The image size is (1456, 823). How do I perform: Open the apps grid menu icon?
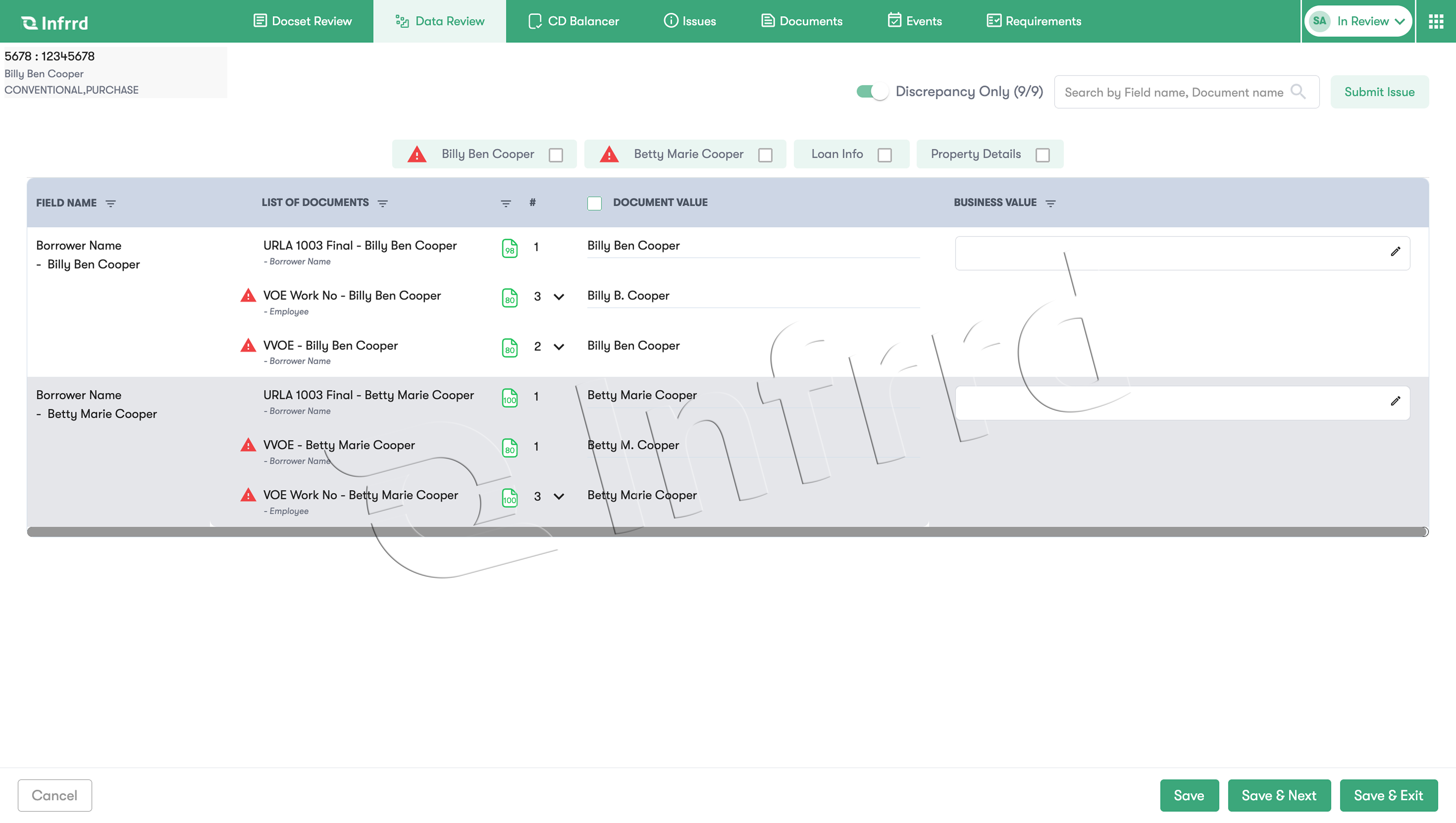[x=1436, y=22]
